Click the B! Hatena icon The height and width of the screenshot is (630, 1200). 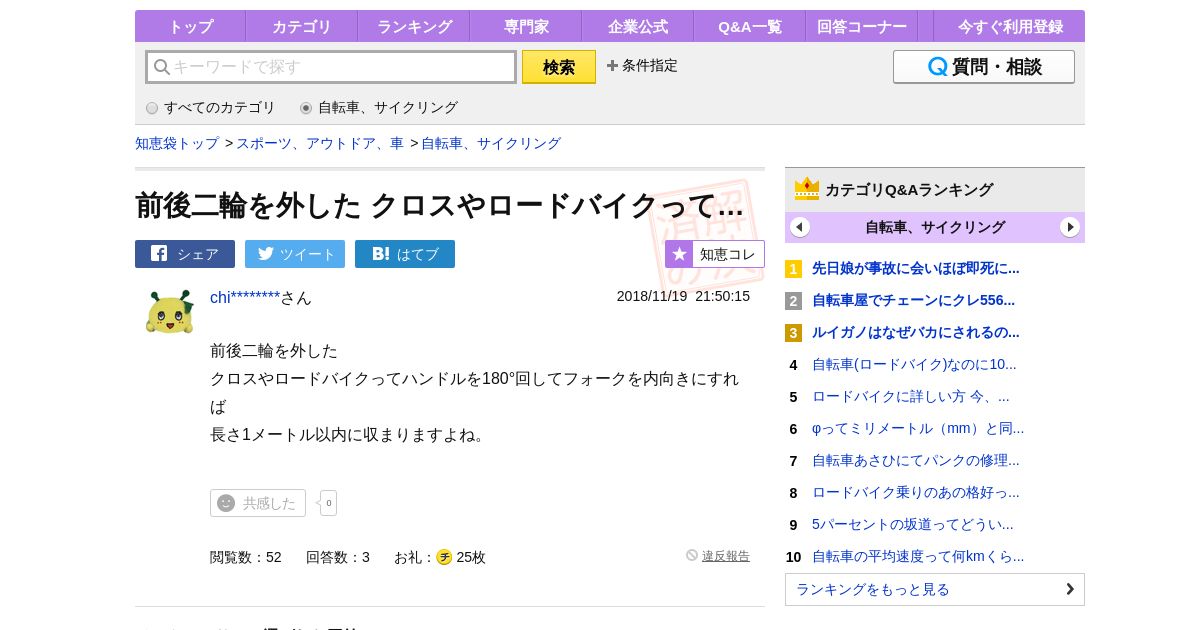click(381, 254)
